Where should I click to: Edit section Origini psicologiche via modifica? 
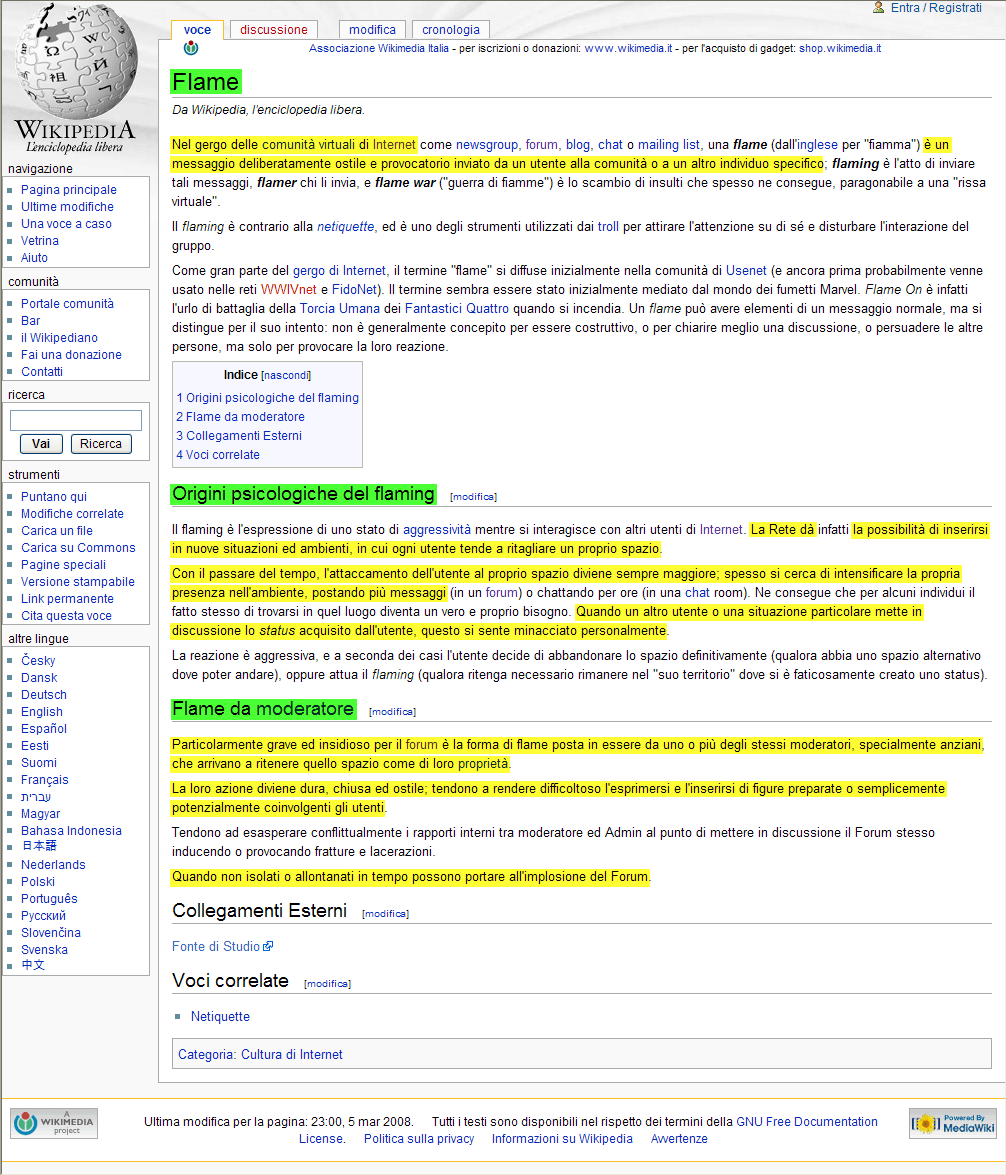point(473,497)
